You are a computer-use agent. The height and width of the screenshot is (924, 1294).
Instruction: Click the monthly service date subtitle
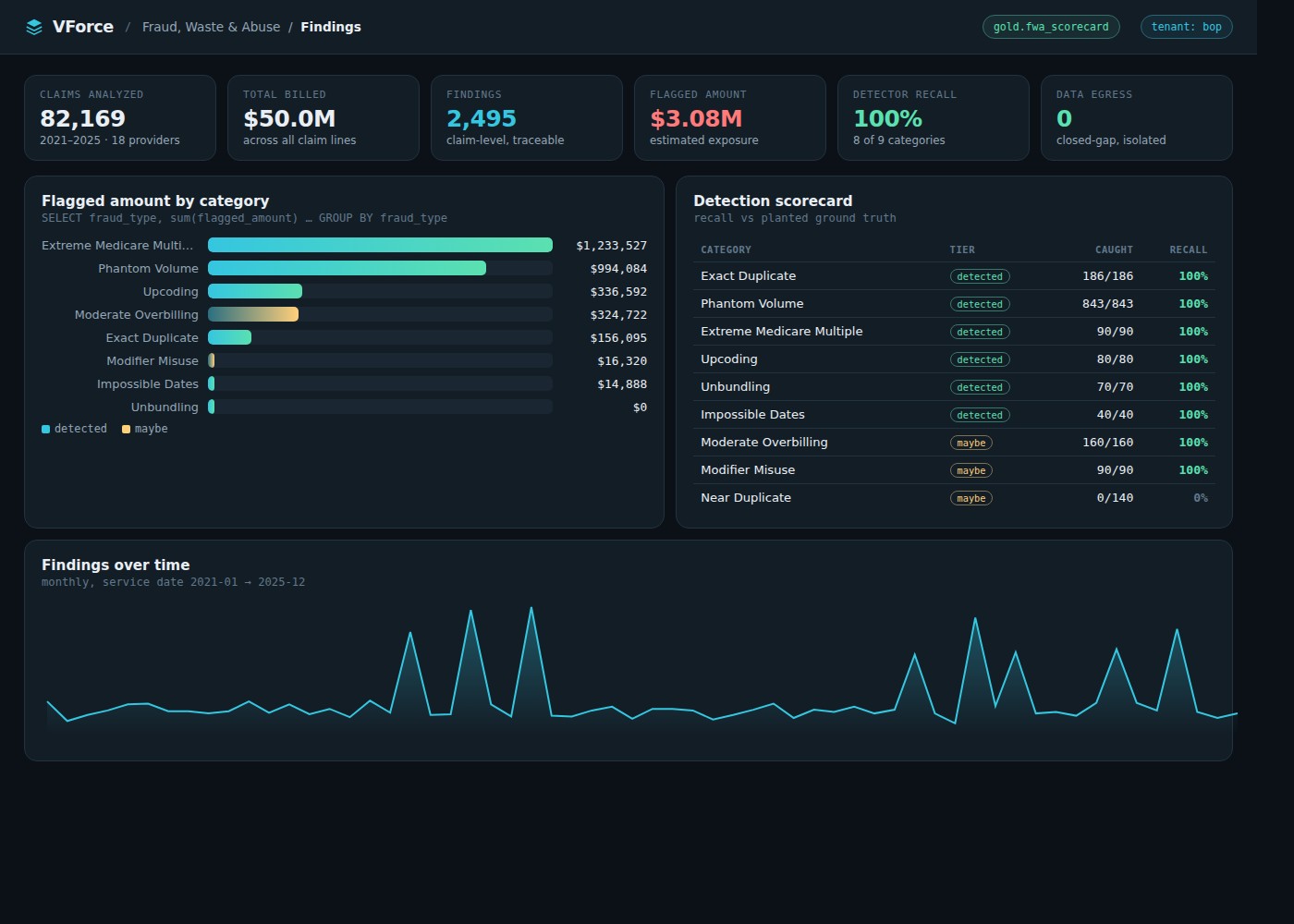click(x=173, y=582)
